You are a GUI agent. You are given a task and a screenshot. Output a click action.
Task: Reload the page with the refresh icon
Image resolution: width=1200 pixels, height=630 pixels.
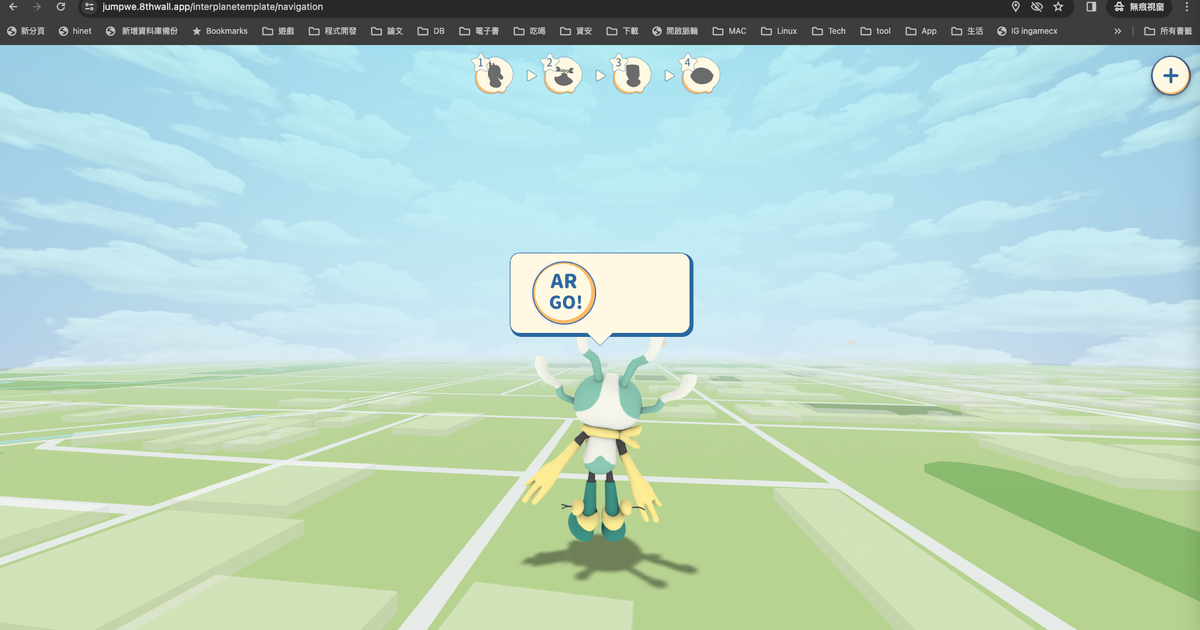point(61,7)
